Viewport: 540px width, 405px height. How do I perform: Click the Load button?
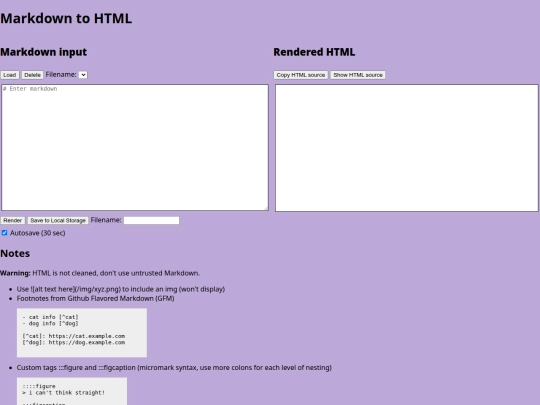[10, 75]
